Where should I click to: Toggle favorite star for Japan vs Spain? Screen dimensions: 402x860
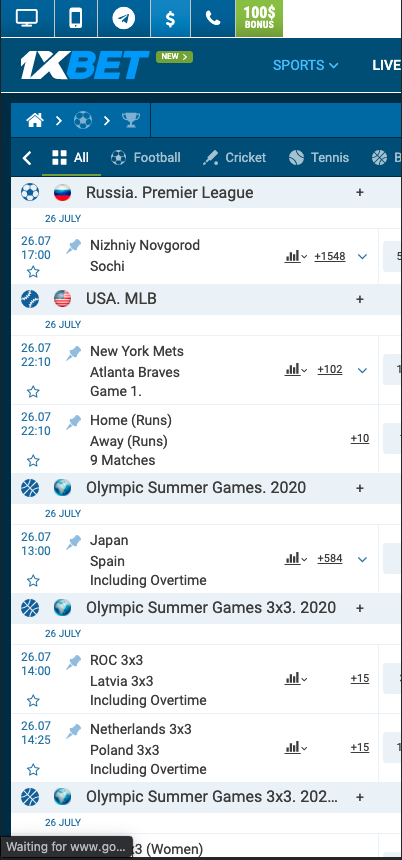point(33,581)
